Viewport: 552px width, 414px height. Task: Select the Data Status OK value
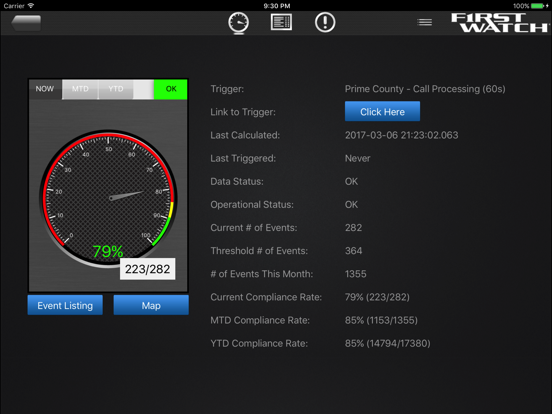(351, 182)
